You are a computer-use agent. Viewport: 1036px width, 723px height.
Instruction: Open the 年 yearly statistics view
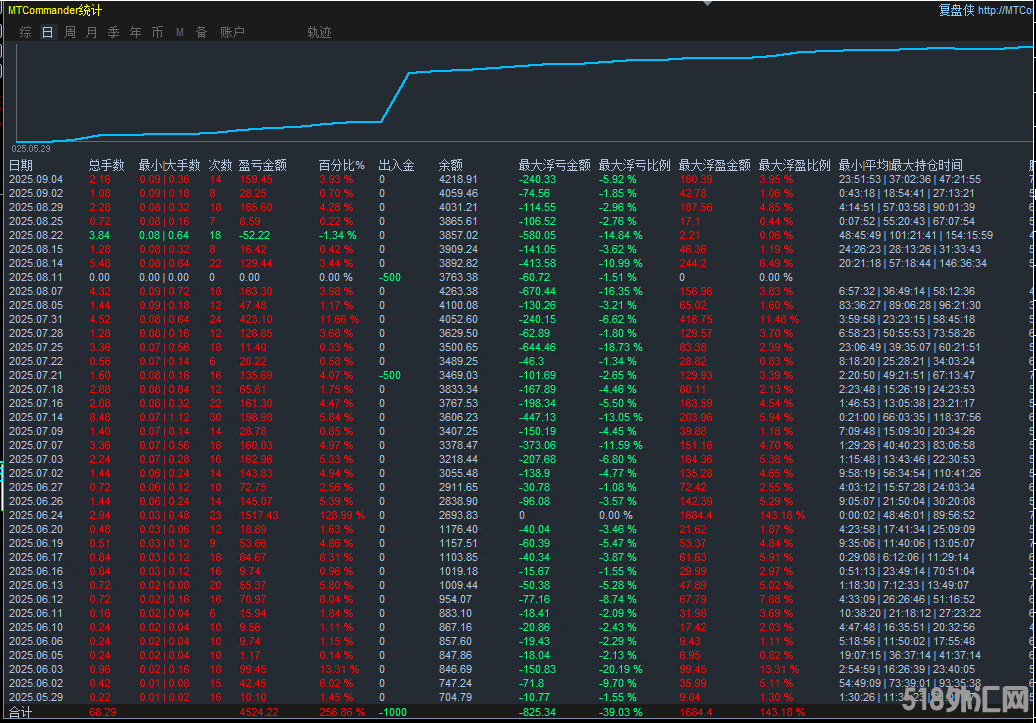pyautogui.click(x=135, y=31)
